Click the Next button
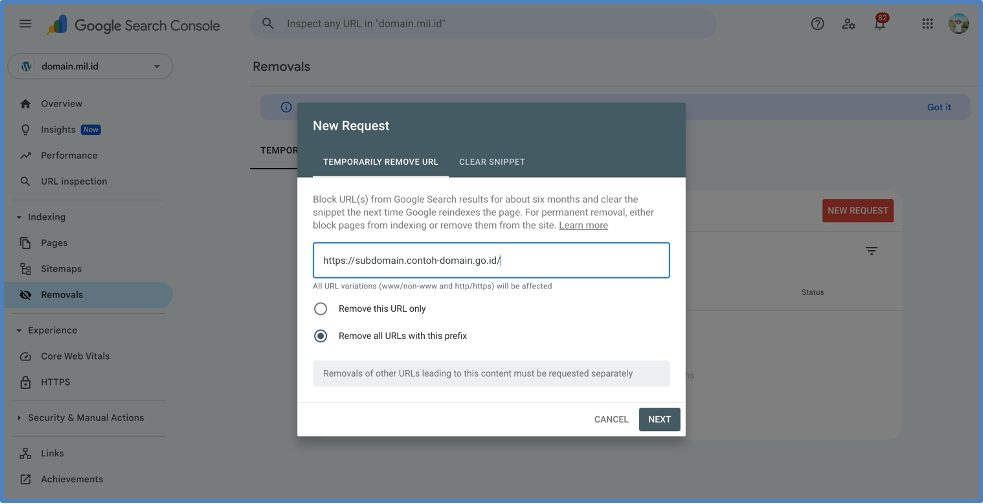This screenshot has width=983, height=504. tap(659, 419)
